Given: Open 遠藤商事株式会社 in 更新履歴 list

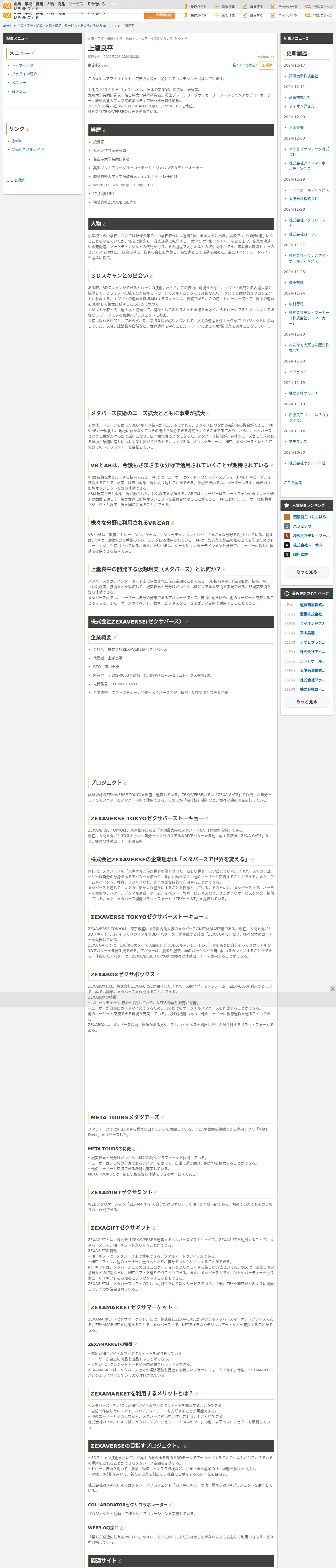Looking at the screenshot, I should click(303, 76).
